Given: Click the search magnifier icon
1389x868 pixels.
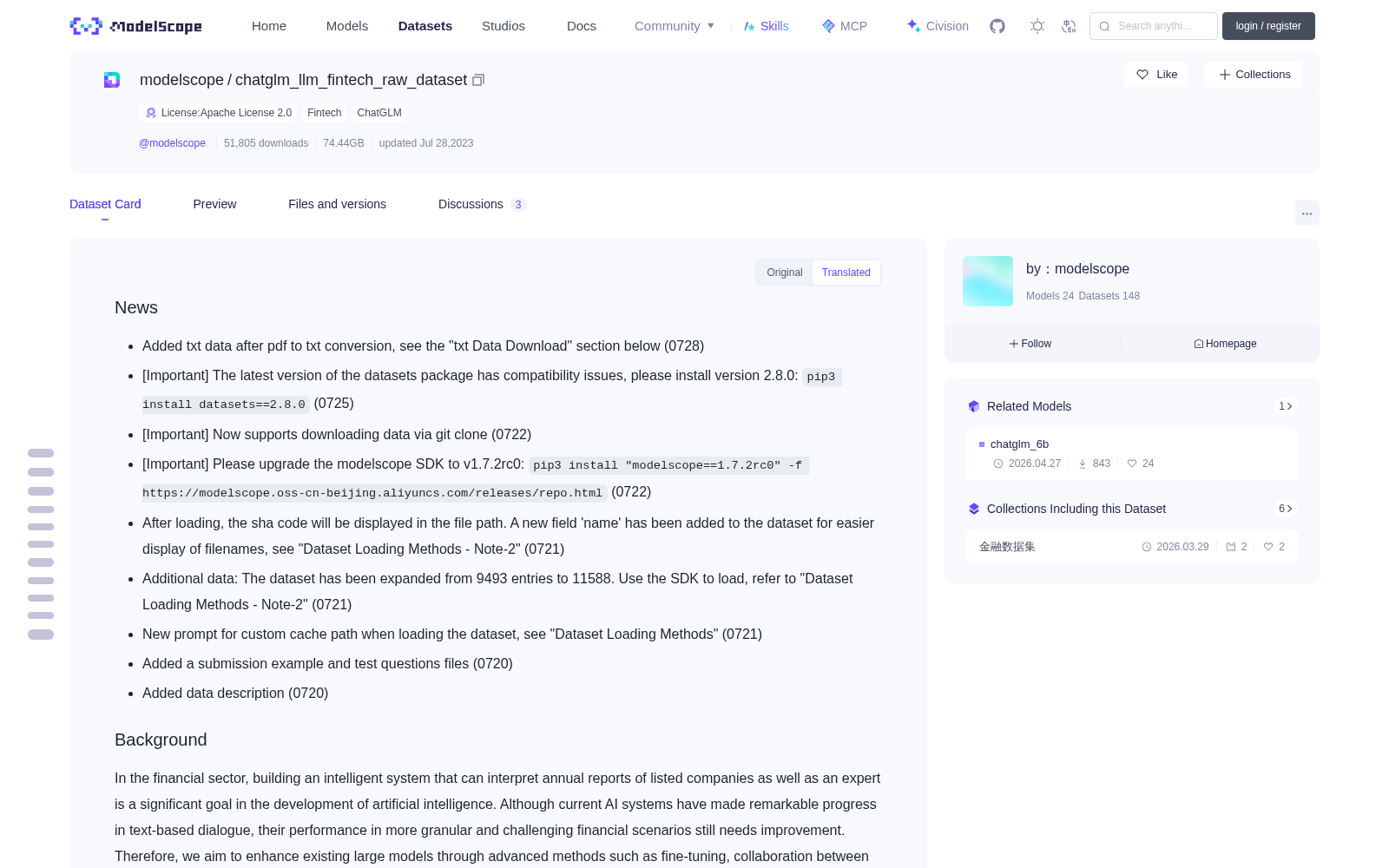Looking at the screenshot, I should click(1104, 26).
